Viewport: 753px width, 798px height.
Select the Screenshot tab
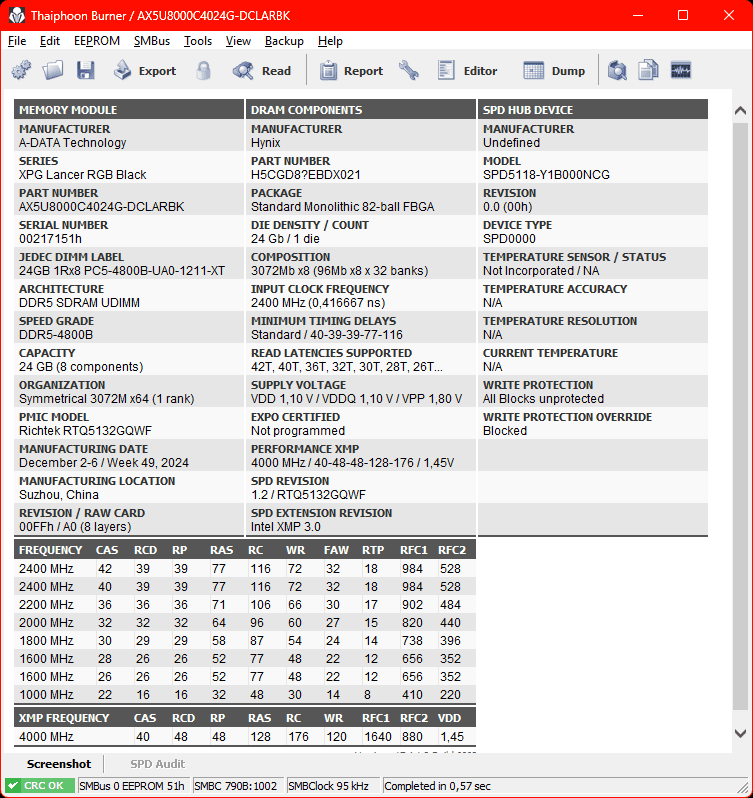tap(59, 764)
